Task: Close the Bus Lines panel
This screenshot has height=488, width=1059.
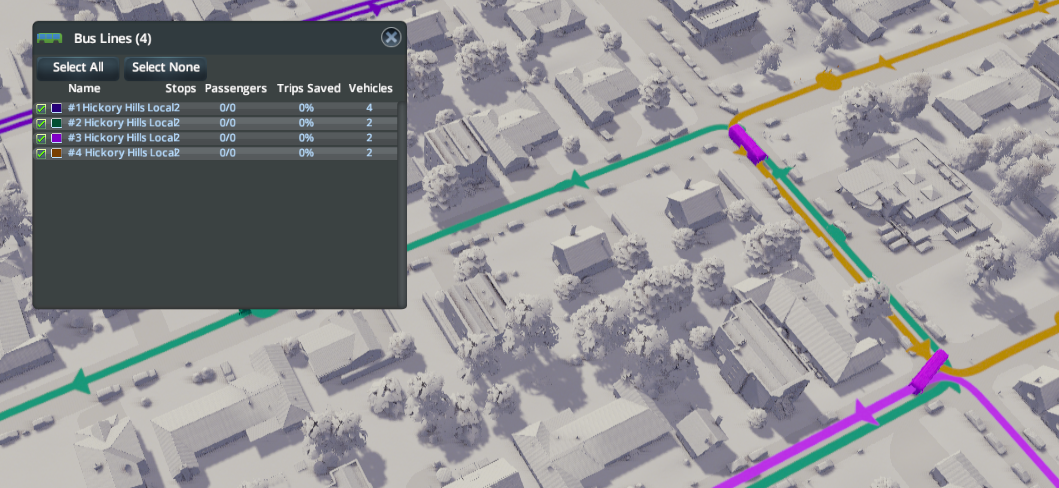Action: [x=391, y=38]
